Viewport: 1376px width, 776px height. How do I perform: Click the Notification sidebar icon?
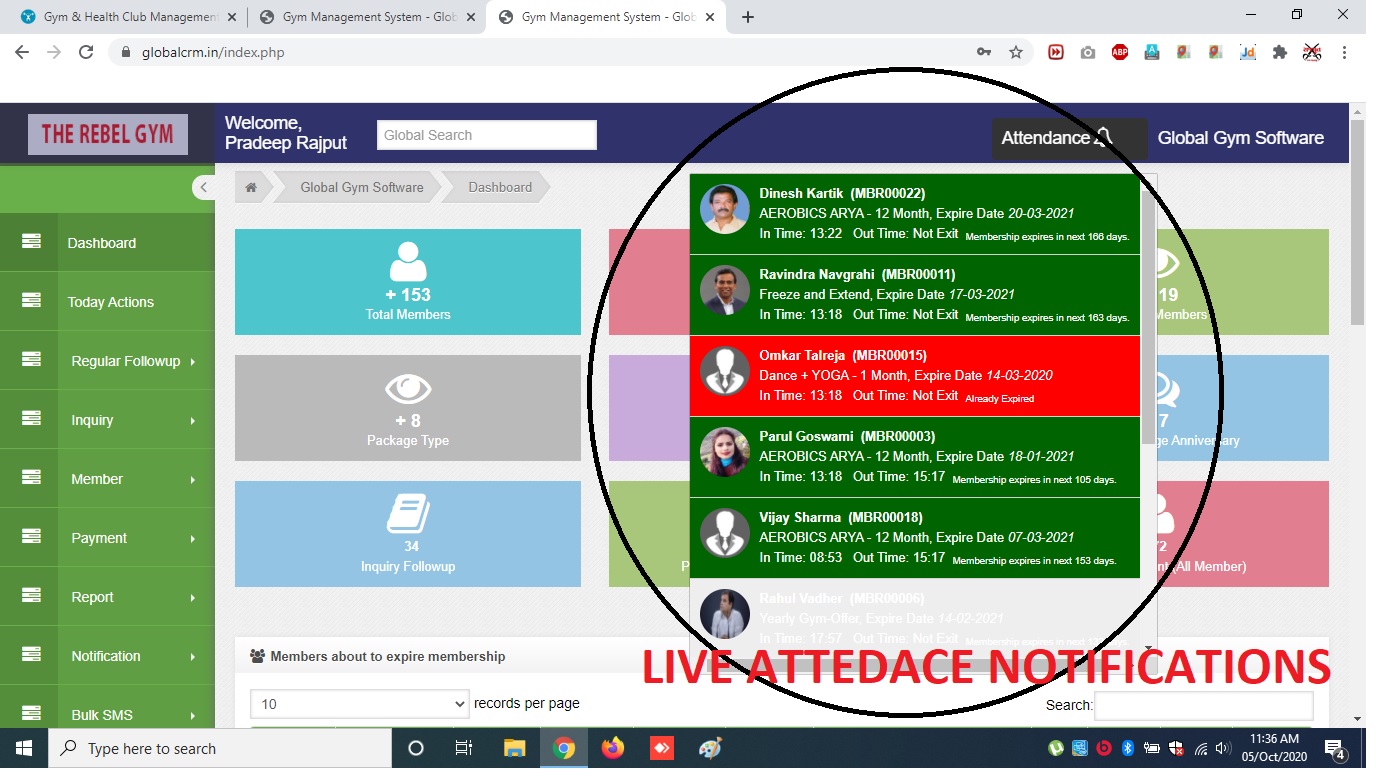coord(30,655)
